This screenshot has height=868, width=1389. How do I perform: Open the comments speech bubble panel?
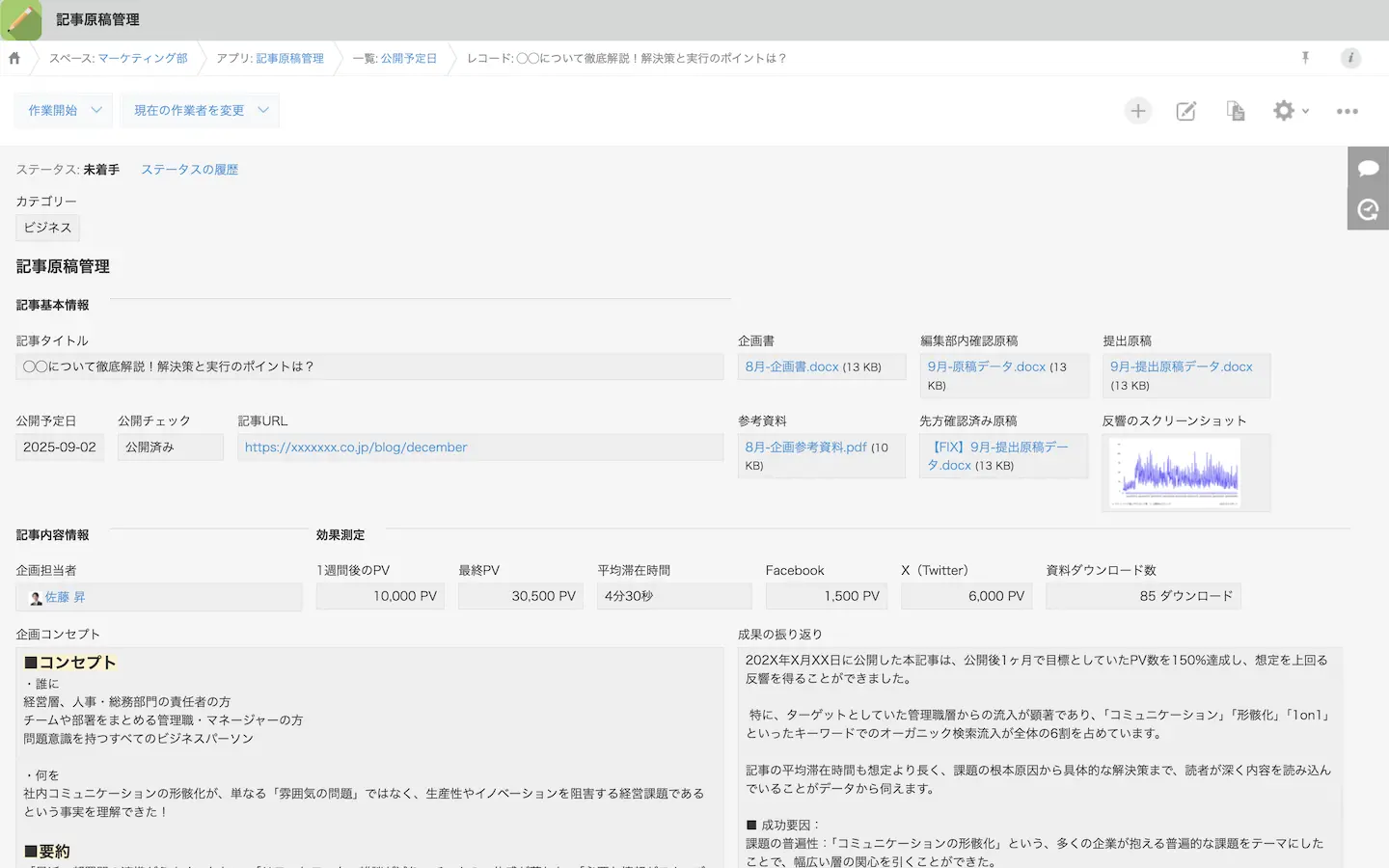[1368, 168]
